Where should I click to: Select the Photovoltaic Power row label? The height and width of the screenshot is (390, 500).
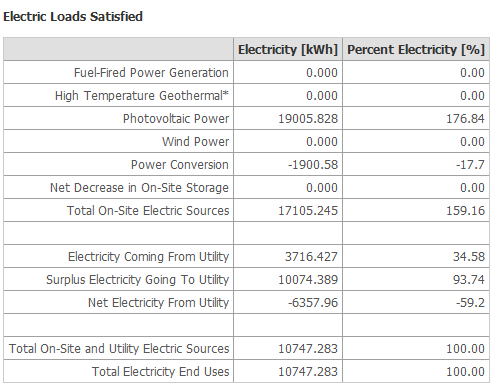176,118
